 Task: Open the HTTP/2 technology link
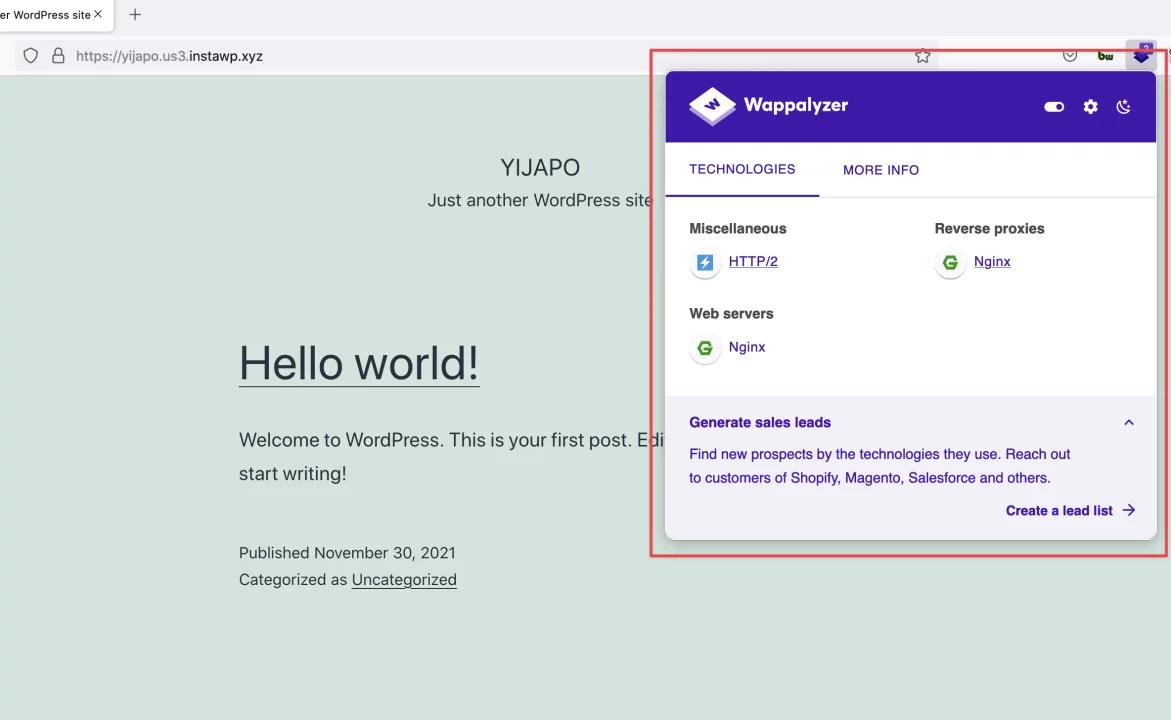pyautogui.click(x=753, y=261)
